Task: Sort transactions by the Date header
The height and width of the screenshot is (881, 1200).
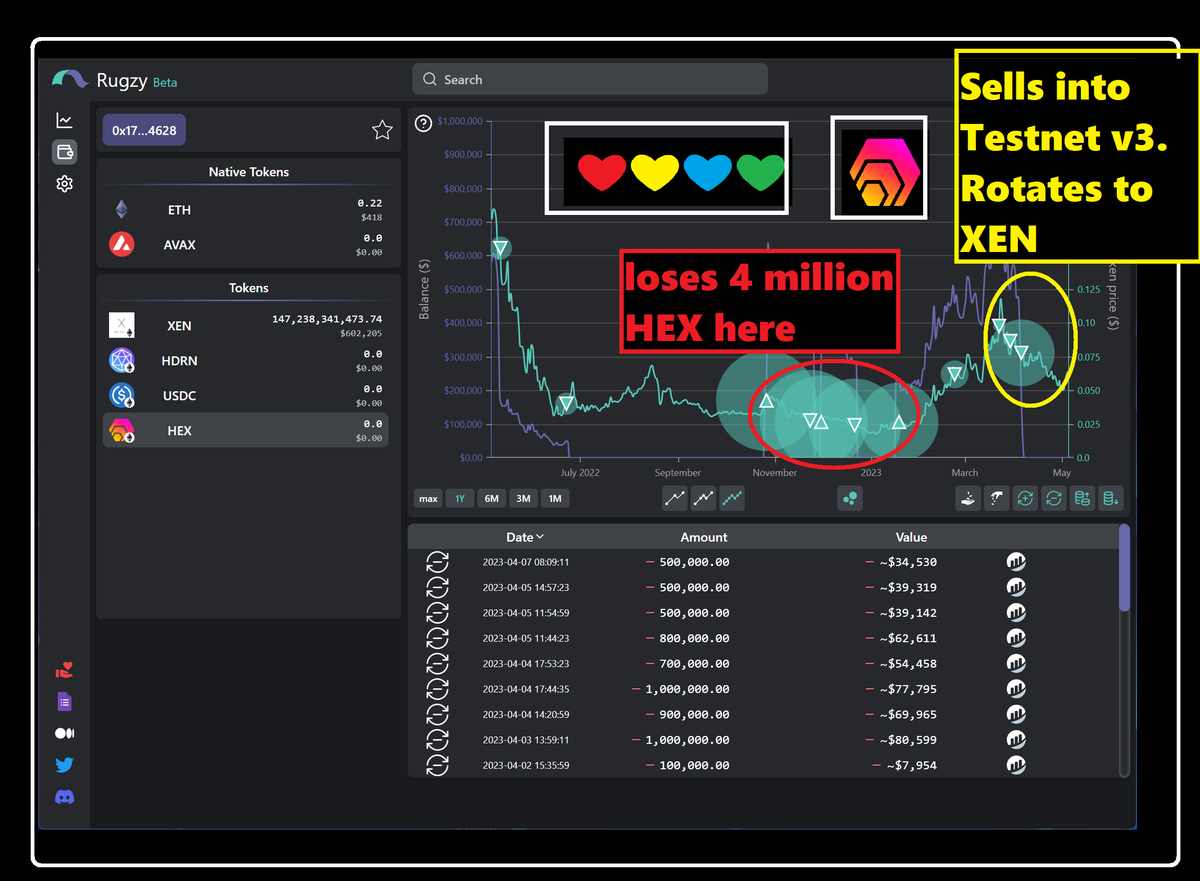Action: coord(525,537)
